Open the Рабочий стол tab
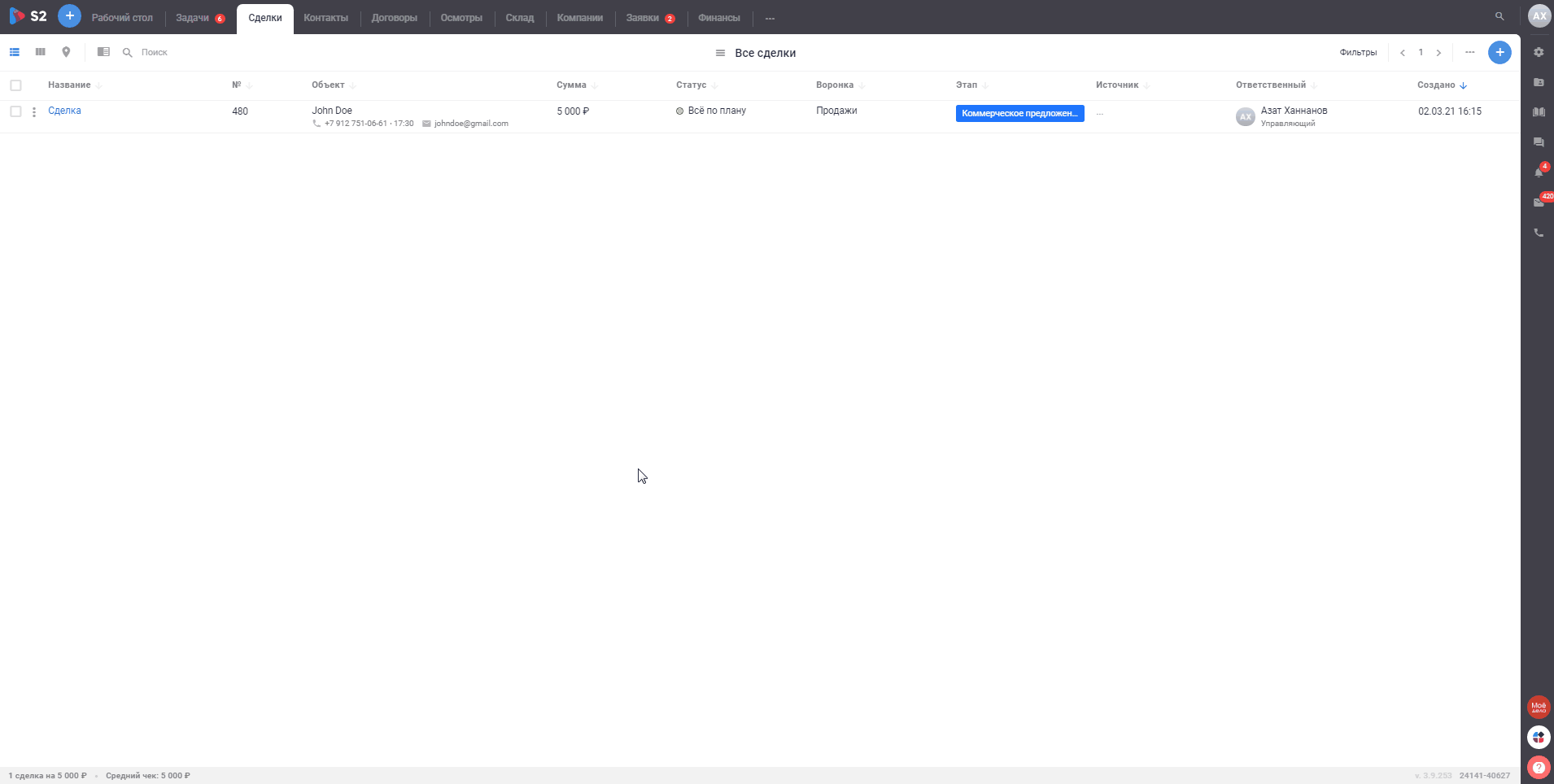This screenshot has height=784, width=1554. pyautogui.click(x=122, y=18)
